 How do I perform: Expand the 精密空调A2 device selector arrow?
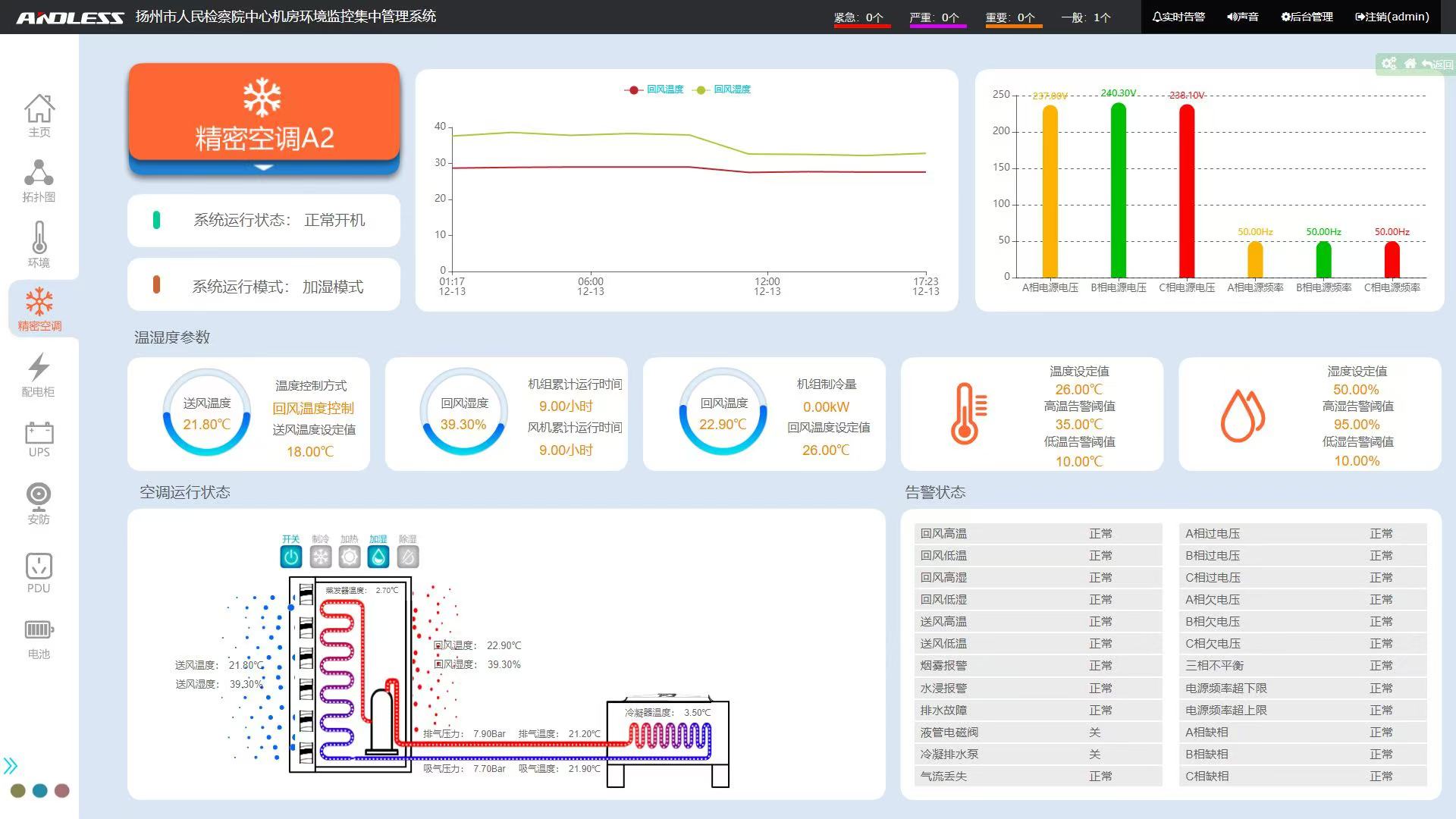263,167
